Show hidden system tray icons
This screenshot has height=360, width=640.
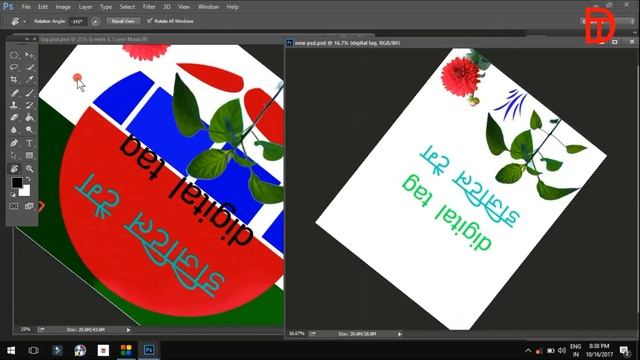click(528, 351)
